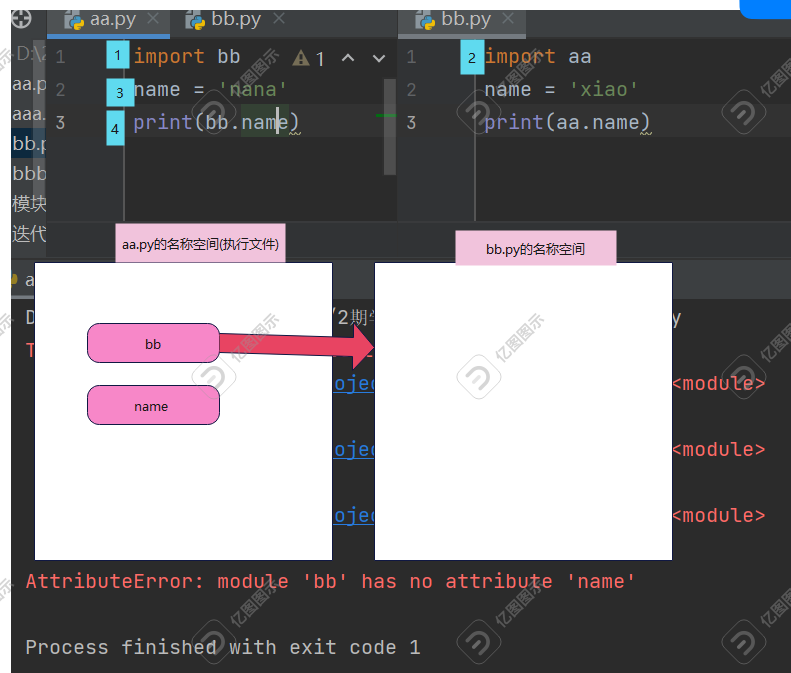Jump to next highlighted problem arrow

point(379,59)
